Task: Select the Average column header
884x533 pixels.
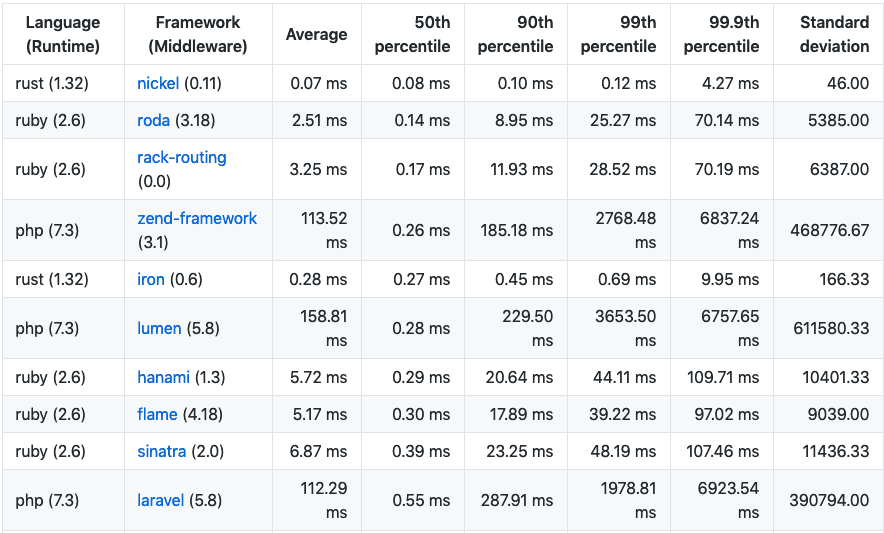Action: click(317, 34)
